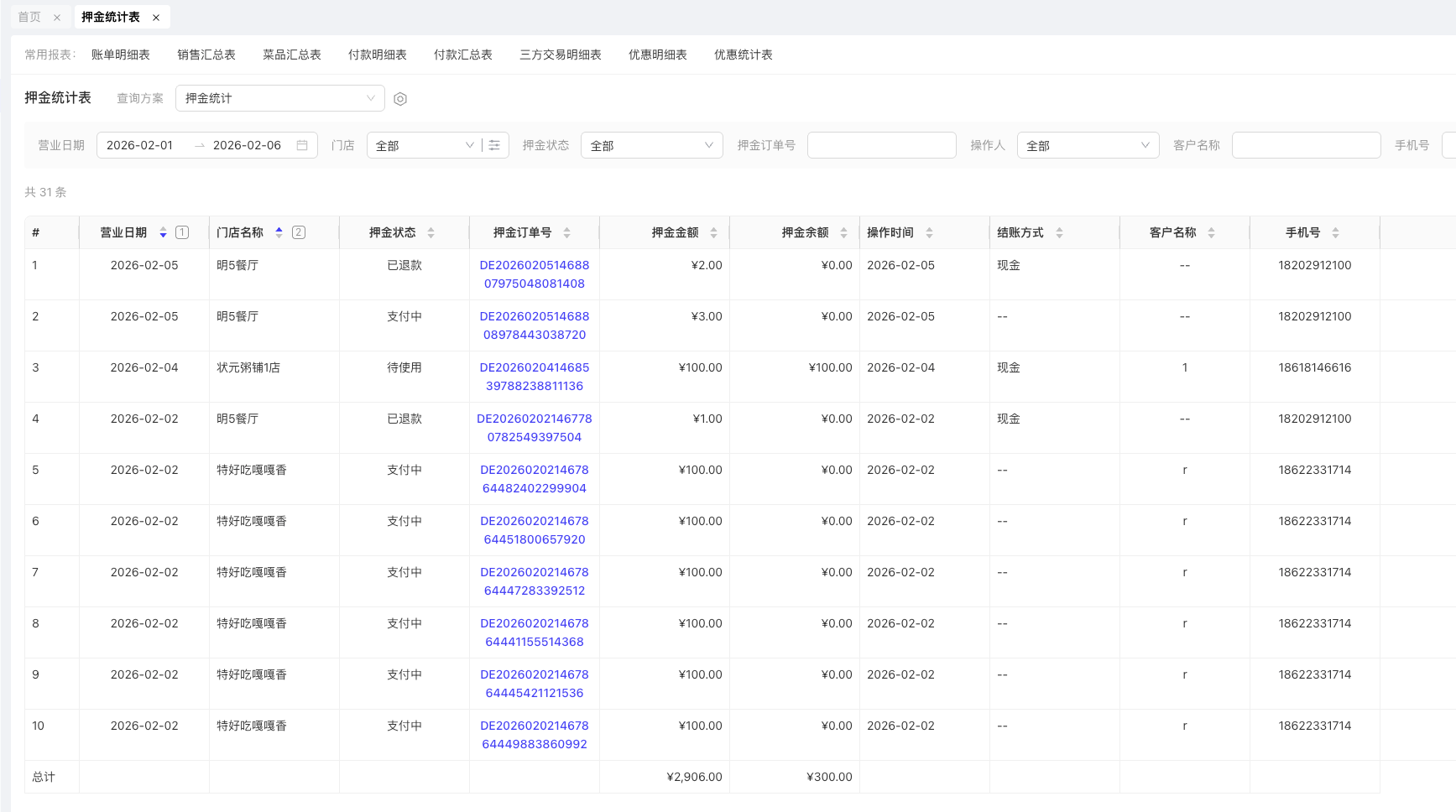Sort by 门店名称 column arrows

[279, 232]
